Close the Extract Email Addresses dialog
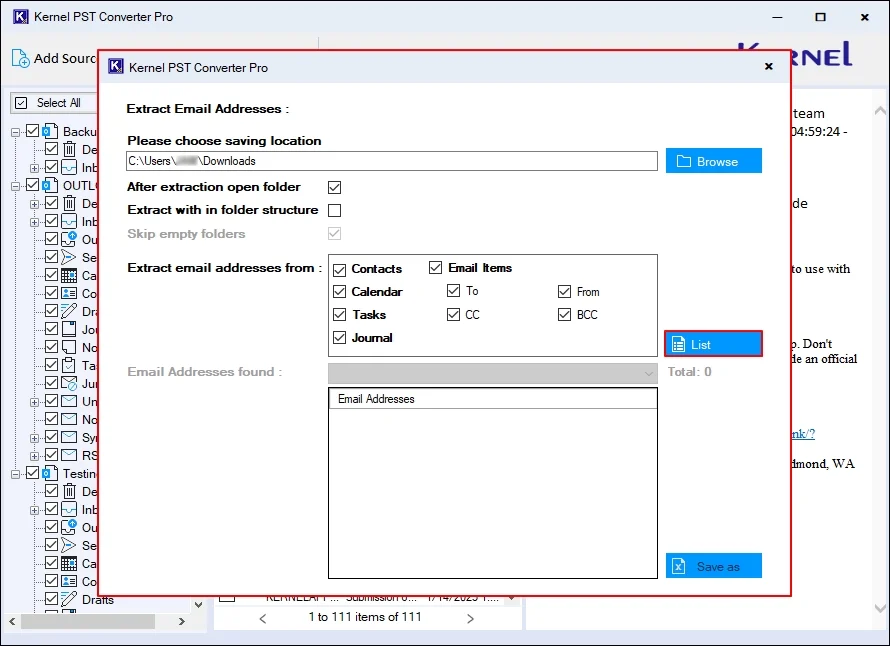Image resolution: width=890 pixels, height=646 pixels. pyautogui.click(x=768, y=67)
